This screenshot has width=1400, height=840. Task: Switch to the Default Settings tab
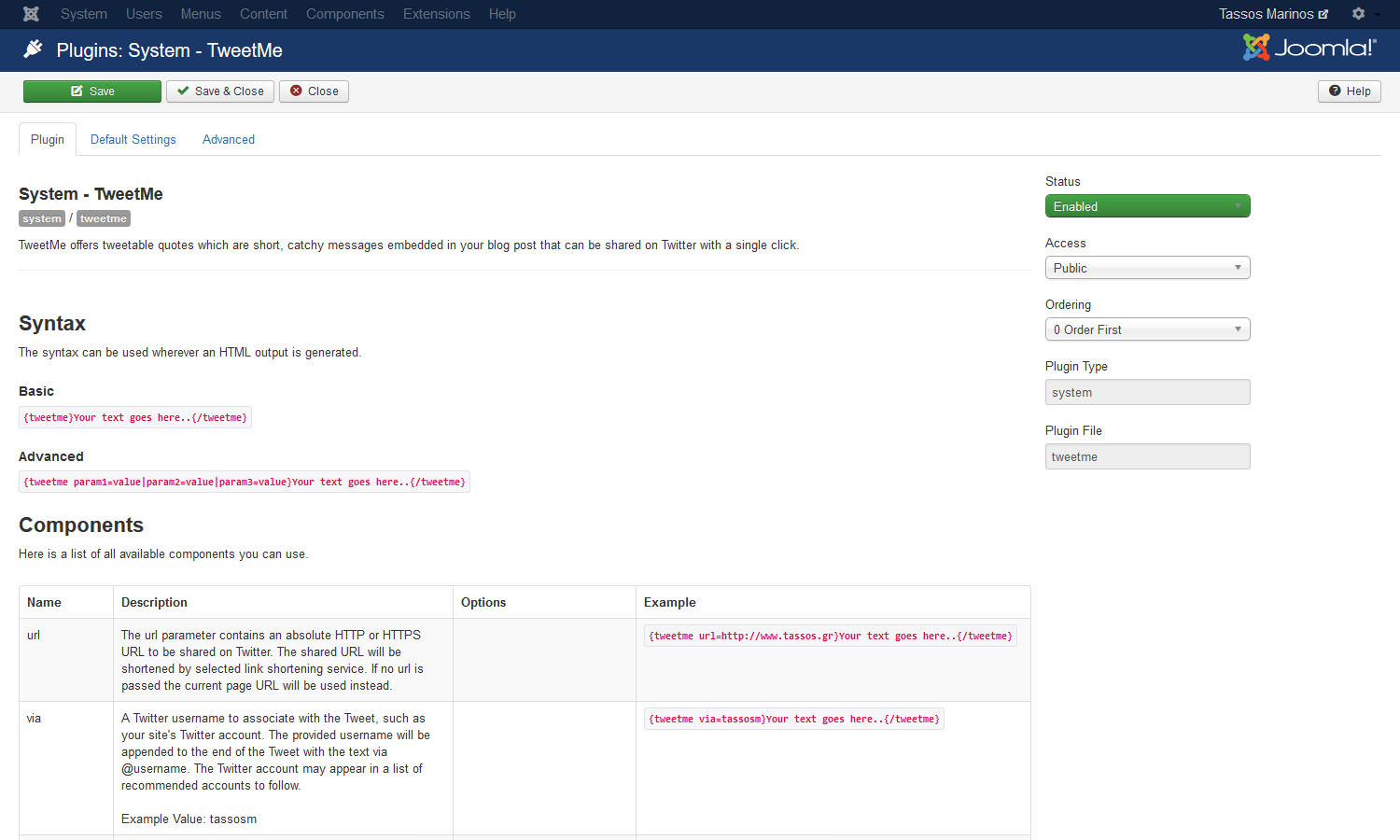pos(133,140)
